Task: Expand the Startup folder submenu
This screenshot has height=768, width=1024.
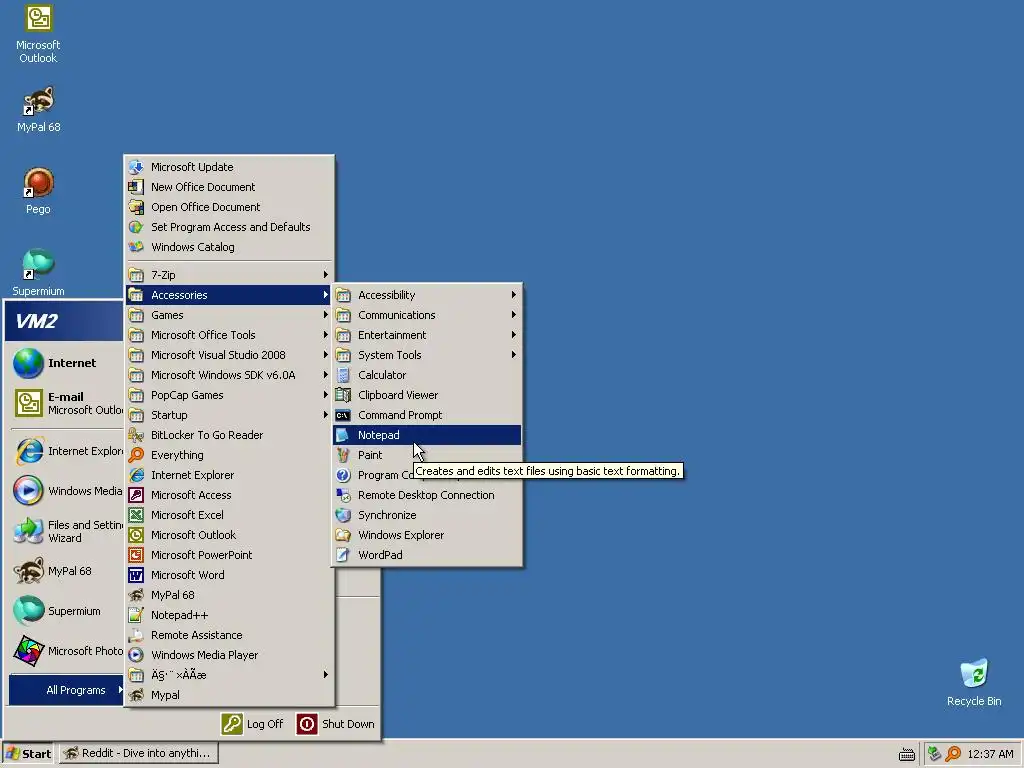Action: point(229,415)
